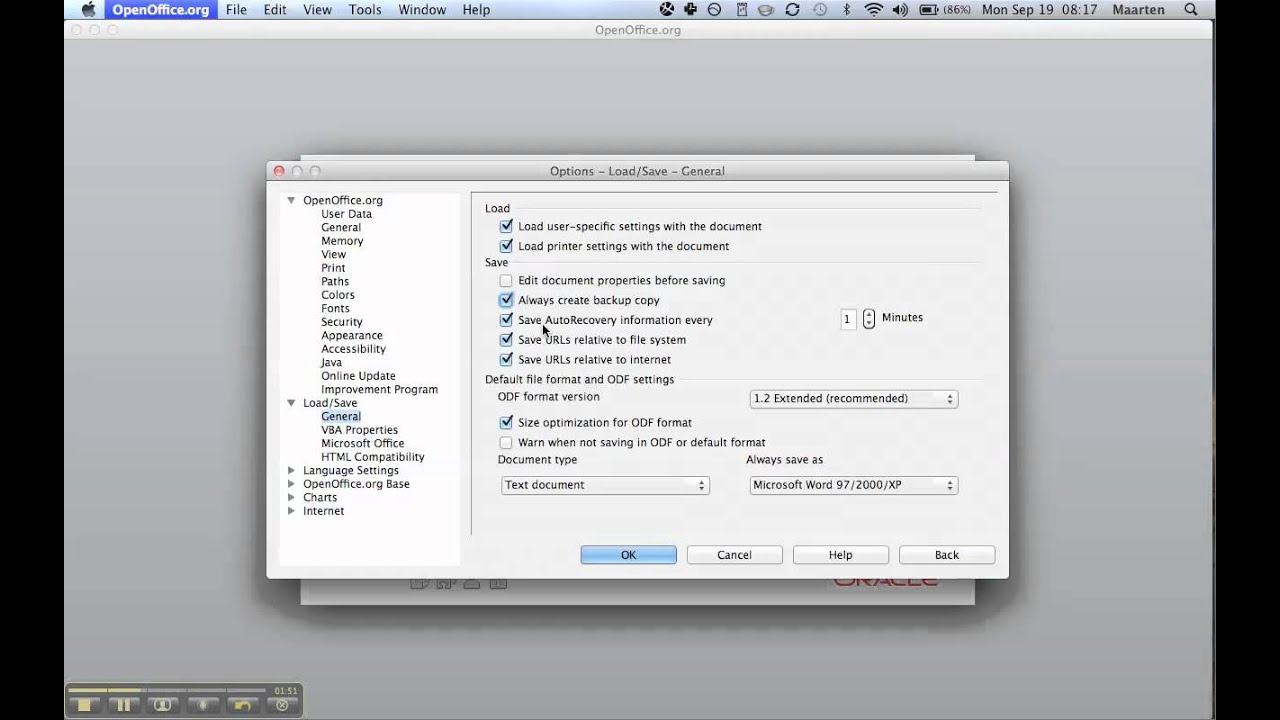The height and width of the screenshot is (720, 1280).
Task: Uncheck Always create backup copy
Action: point(506,300)
